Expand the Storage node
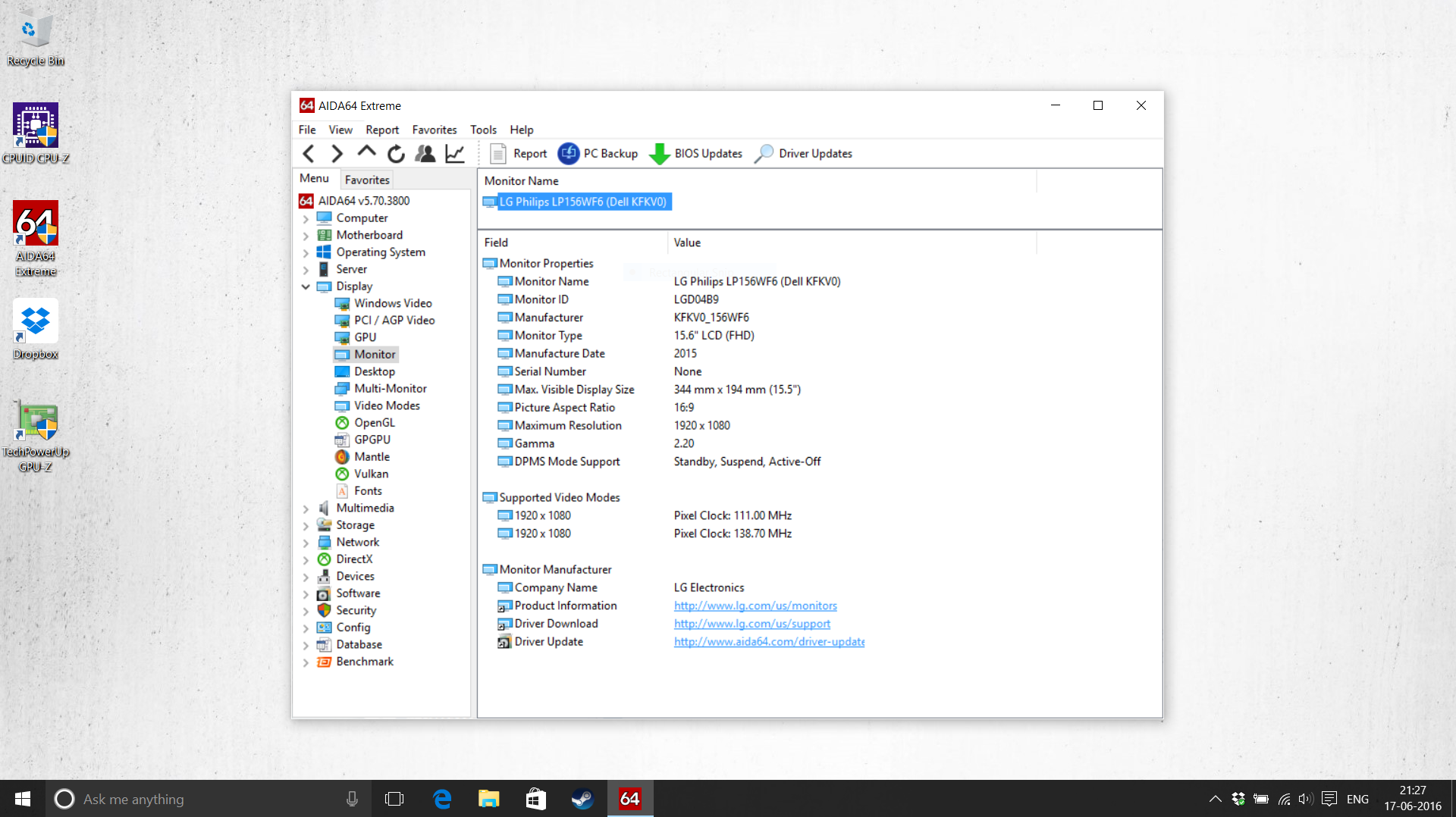 (x=306, y=526)
